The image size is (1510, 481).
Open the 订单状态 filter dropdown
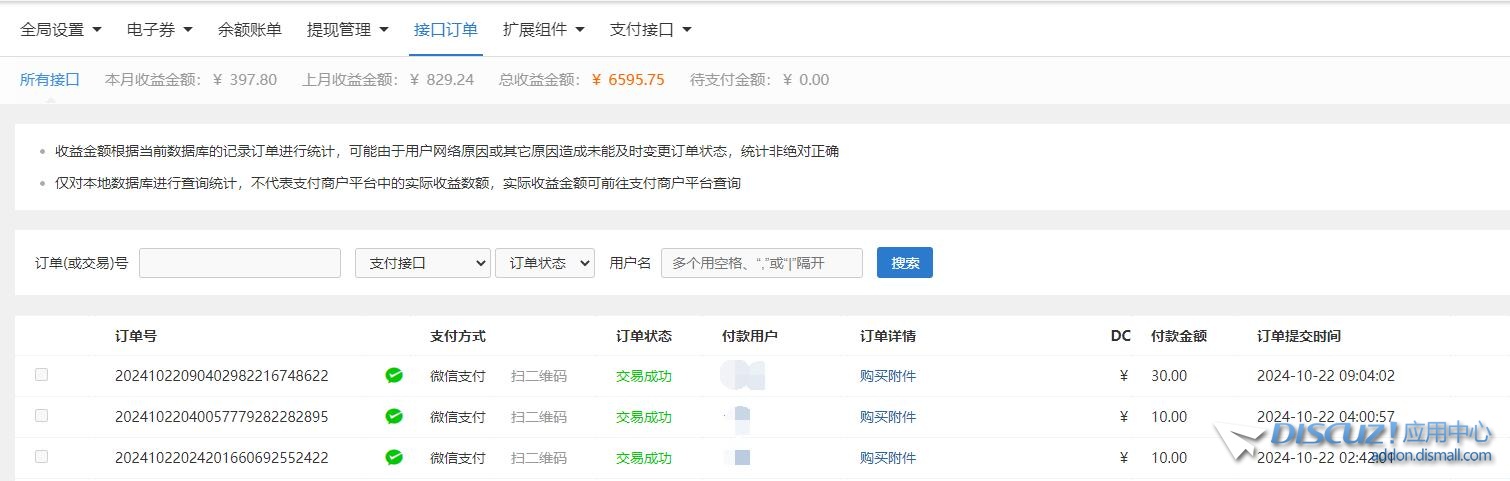[544, 263]
